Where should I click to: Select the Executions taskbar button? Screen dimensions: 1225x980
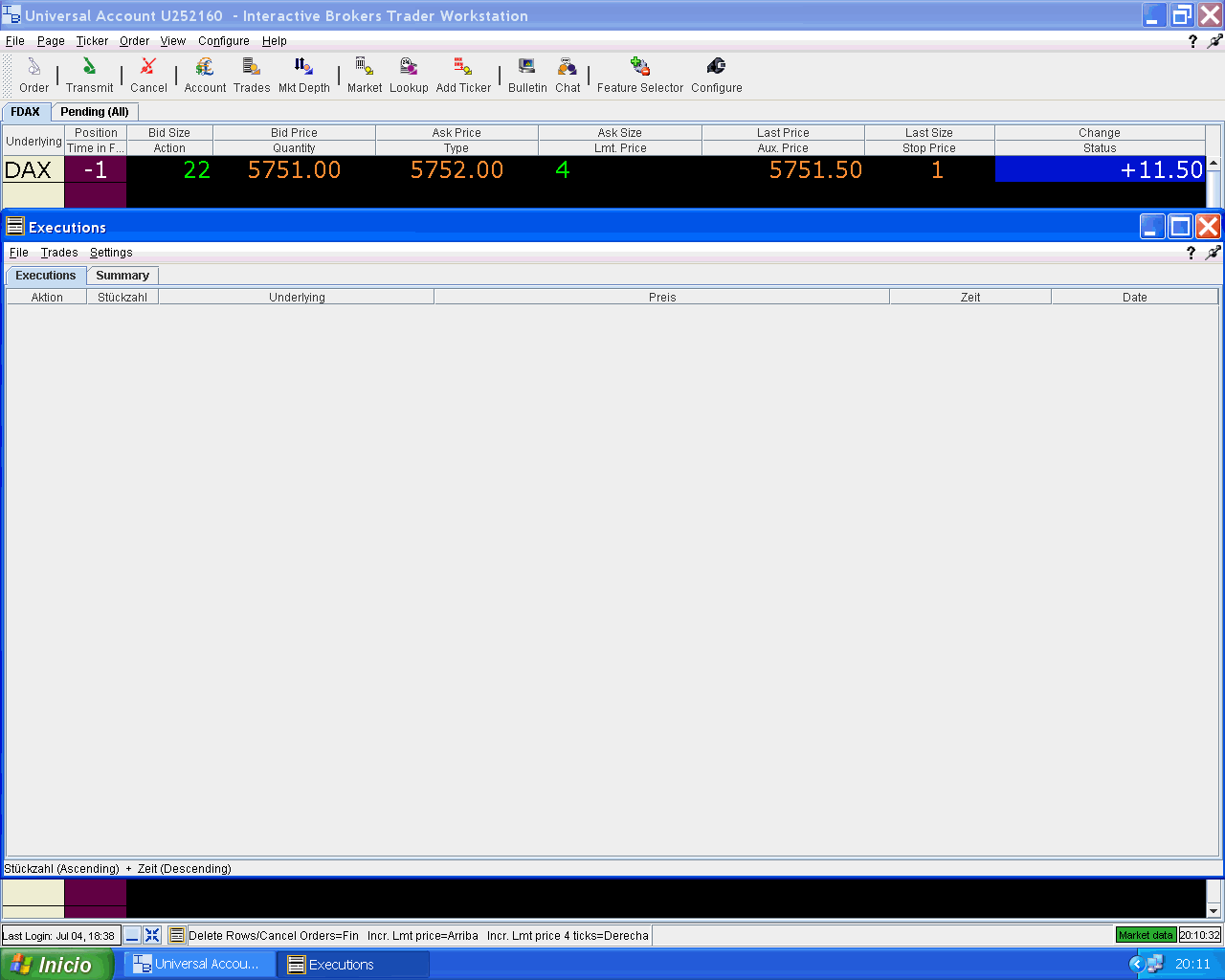[353, 964]
